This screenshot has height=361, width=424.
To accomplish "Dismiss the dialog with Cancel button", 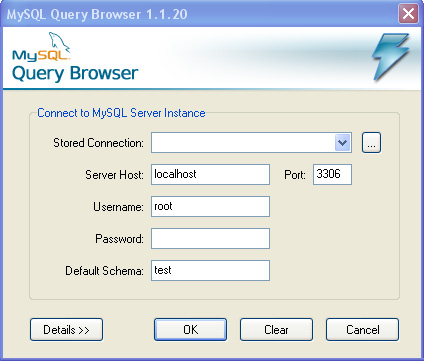I will [x=362, y=330].
